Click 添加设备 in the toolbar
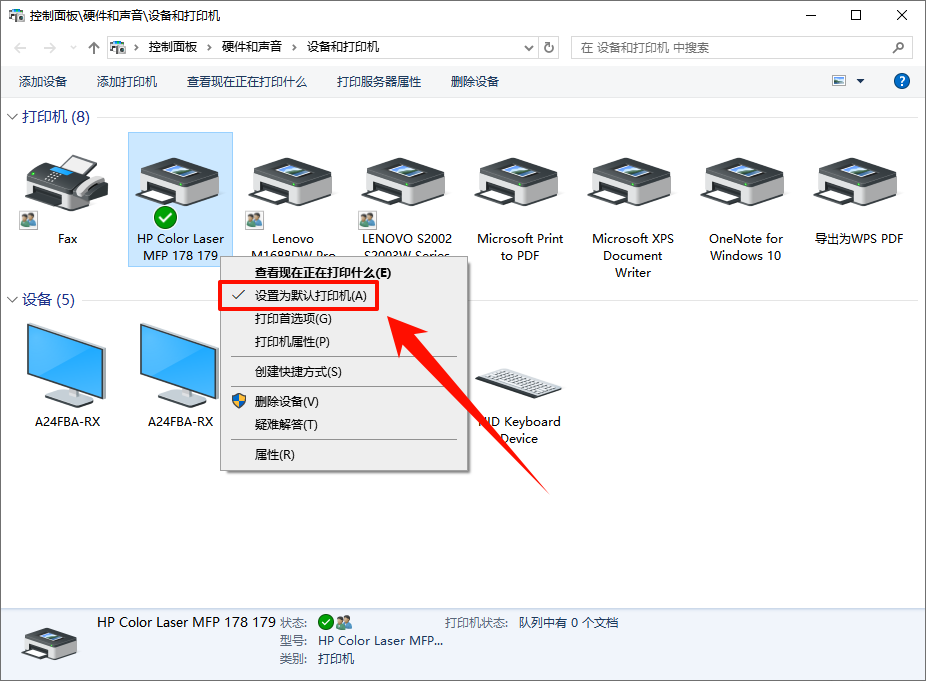 tap(43, 82)
